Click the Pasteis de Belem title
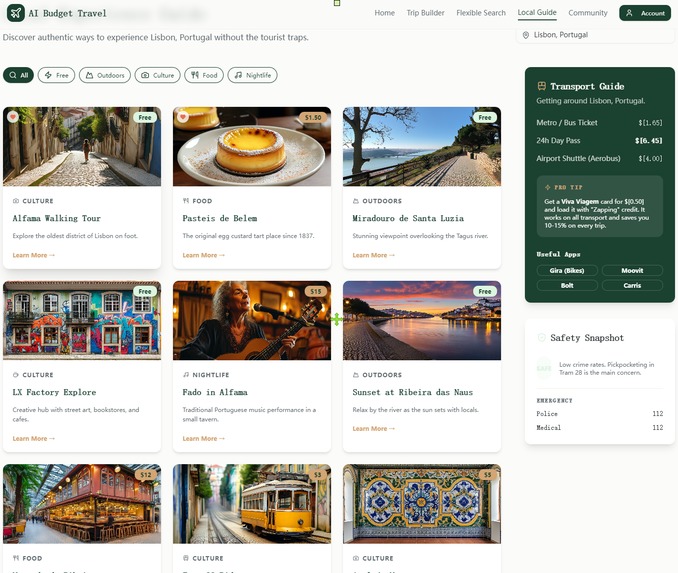This screenshot has height=573, width=678. pos(220,218)
